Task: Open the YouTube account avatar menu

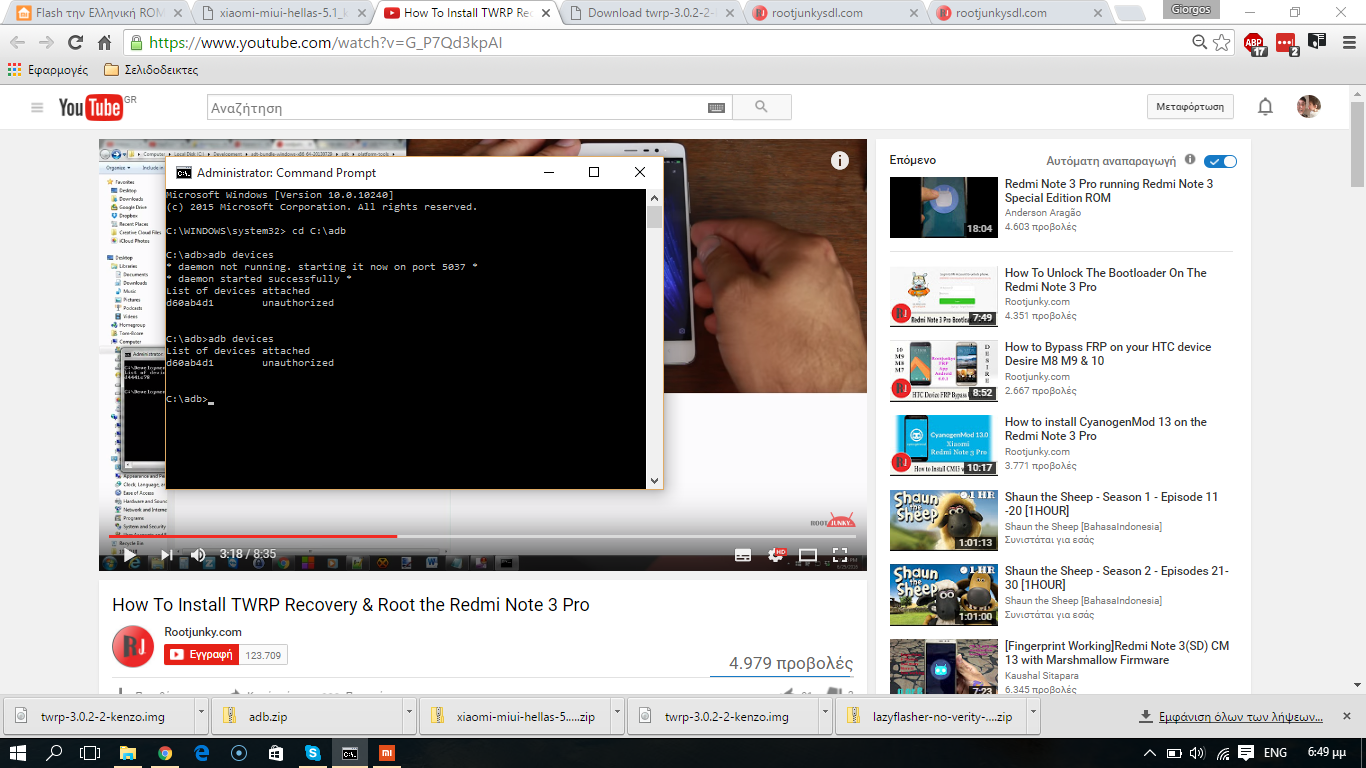Action: click(1309, 107)
